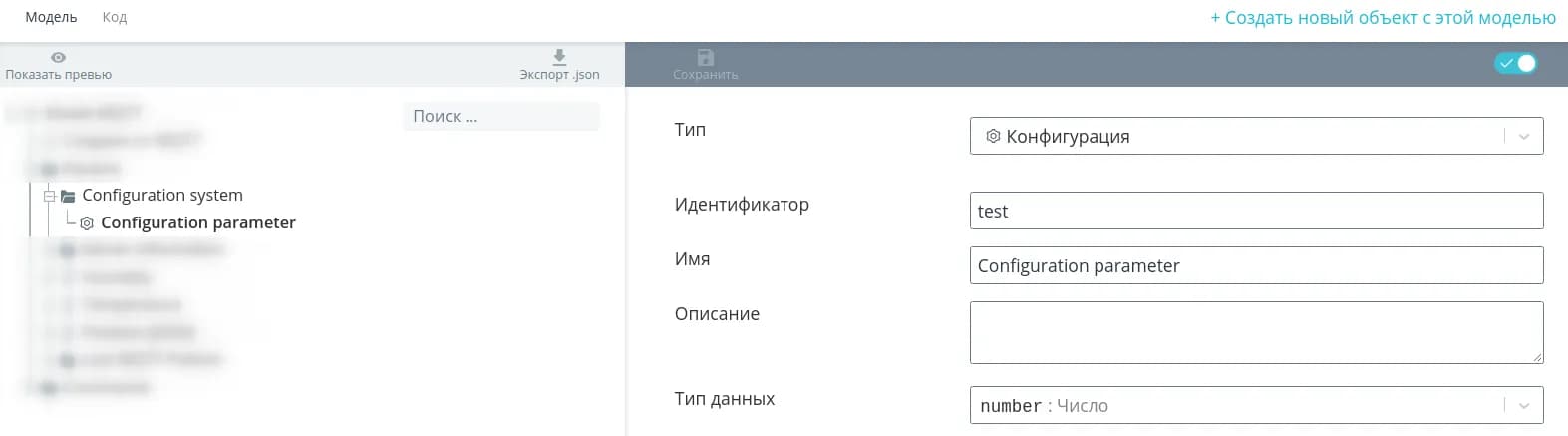1568x436 pixels.
Task: Click the Сохранить button label
Action: pyautogui.click(x=706, y=75)
